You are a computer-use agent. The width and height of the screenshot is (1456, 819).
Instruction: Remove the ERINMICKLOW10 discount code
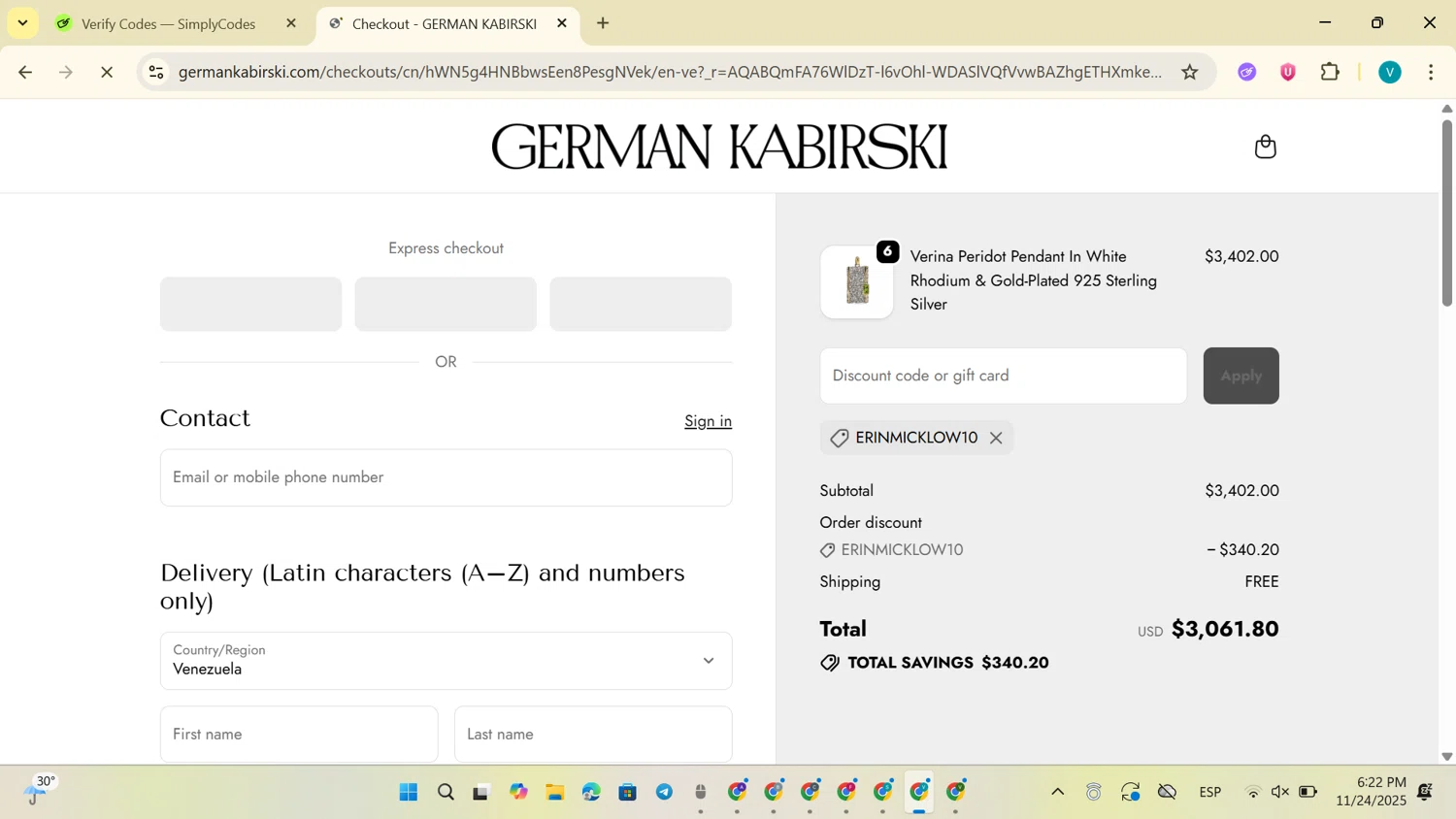(996, 438)
